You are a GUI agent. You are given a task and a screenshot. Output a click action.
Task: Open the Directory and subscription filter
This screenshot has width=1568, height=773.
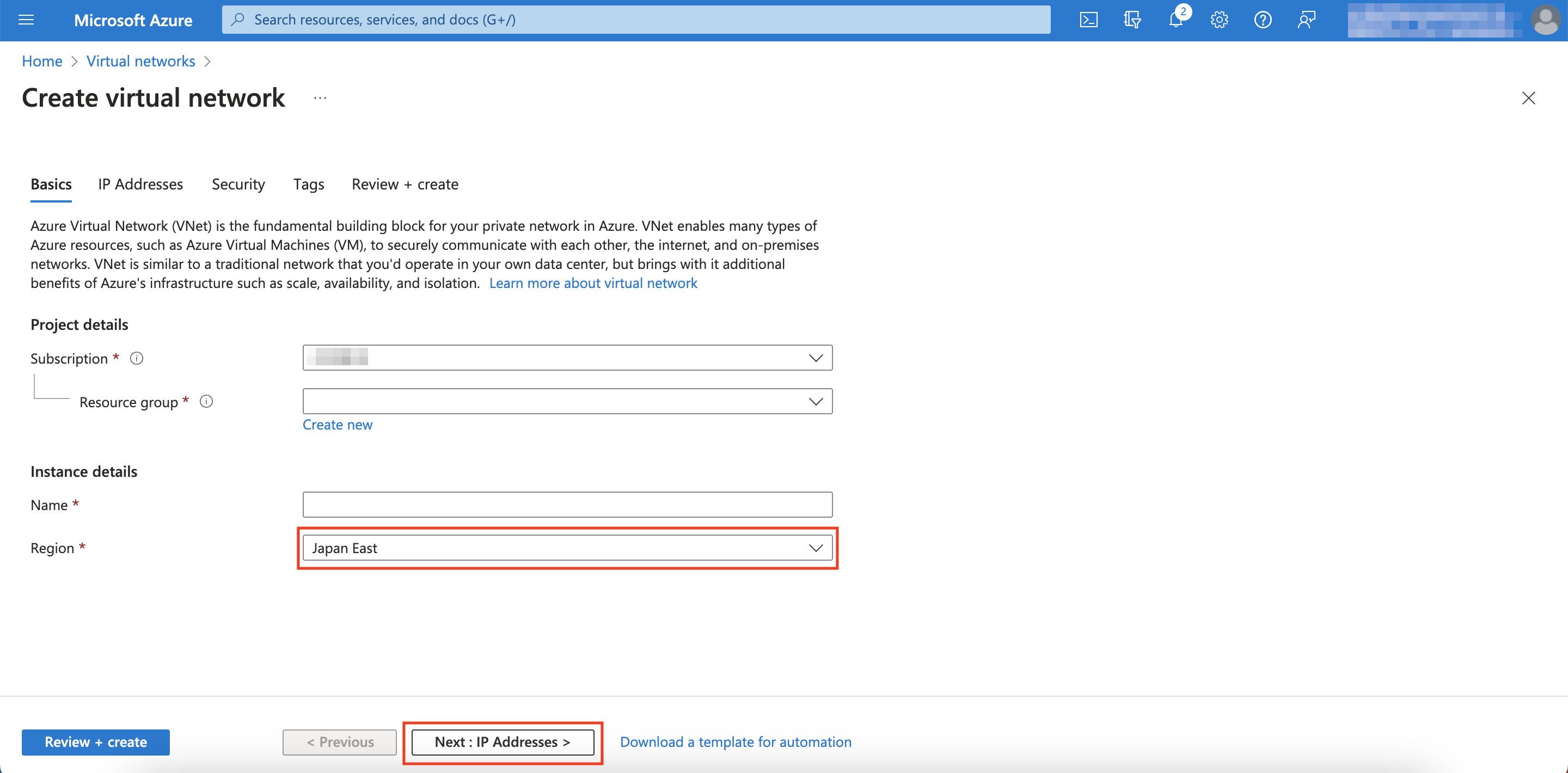(1132, 20)
